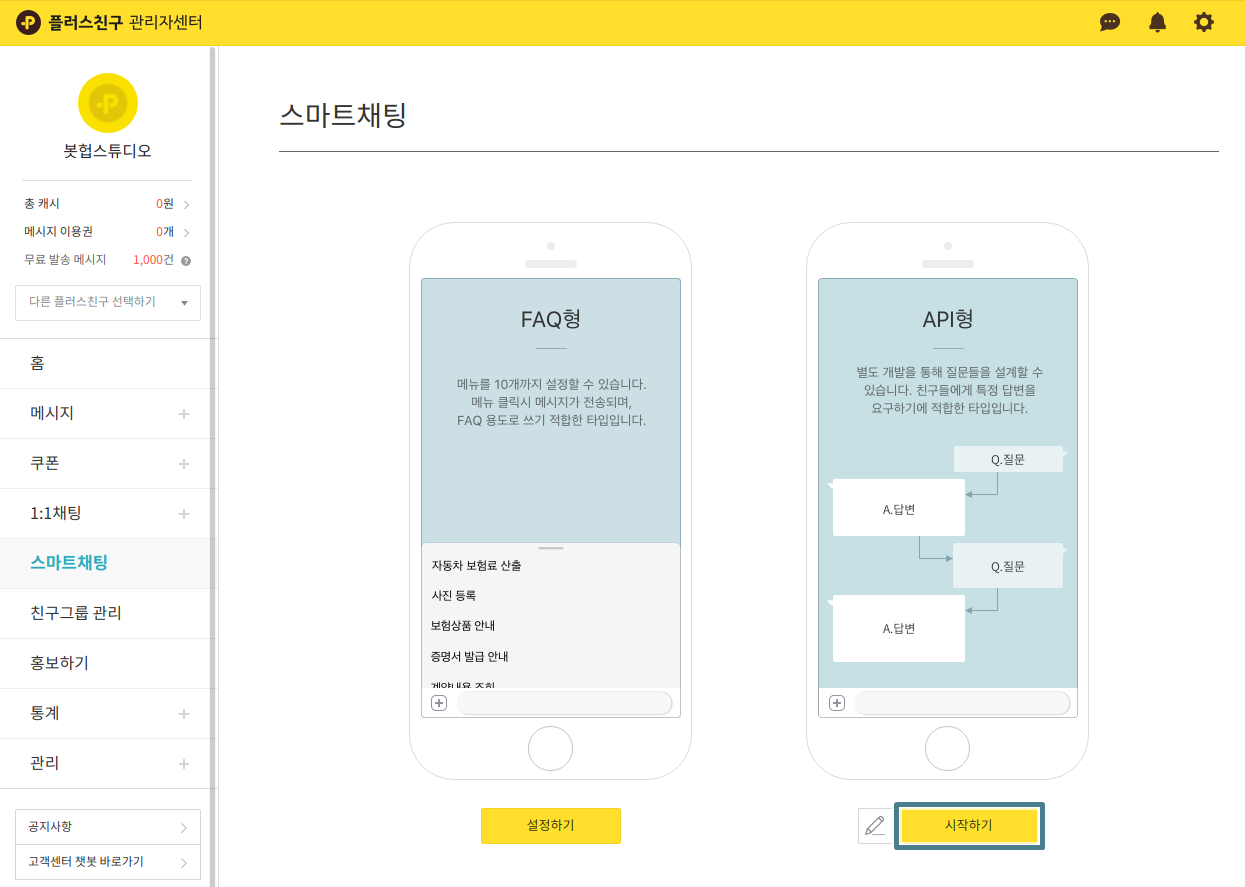This screenshot has width=1245, height=887.
Task: Click 보험상품 안내 in FAQ menu
Action: tap(463, 626)
